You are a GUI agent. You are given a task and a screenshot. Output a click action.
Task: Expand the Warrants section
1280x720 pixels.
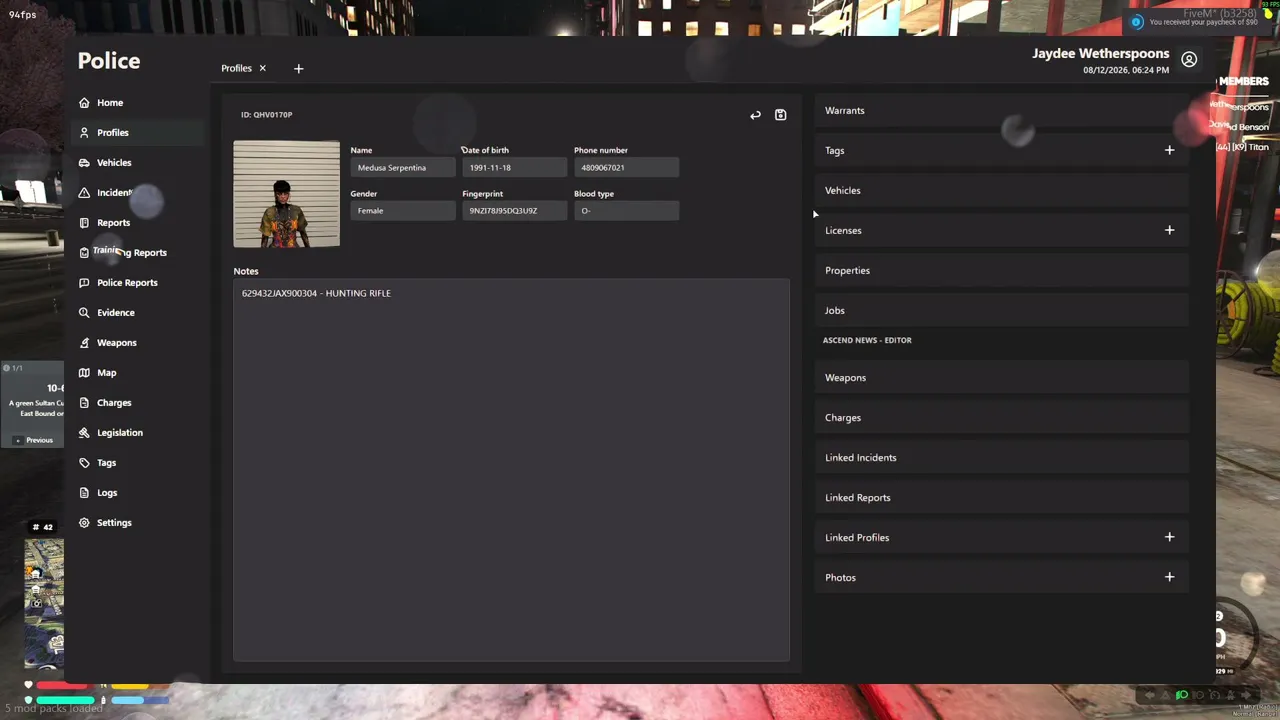[x=1002, y=110]
